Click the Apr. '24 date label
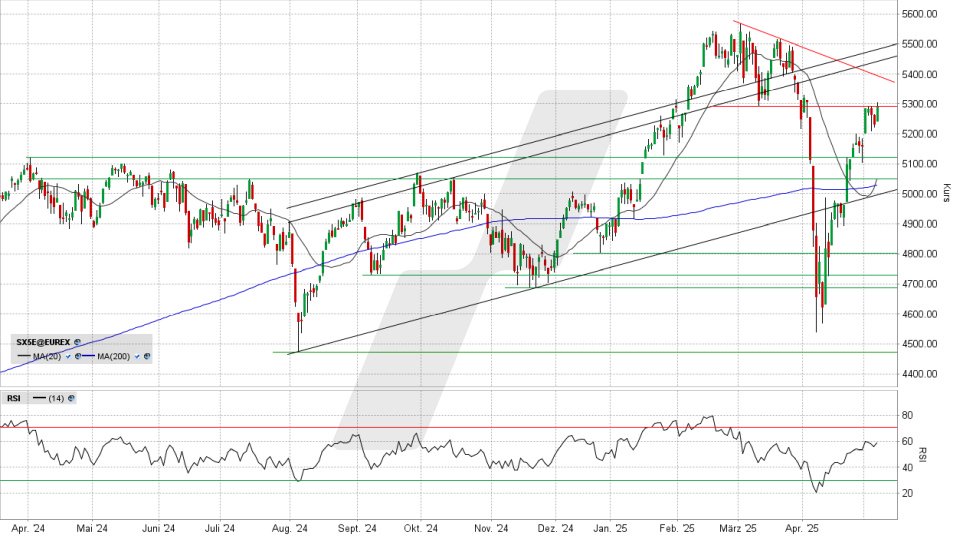This screenshot has width=960, height=540. 29,528
